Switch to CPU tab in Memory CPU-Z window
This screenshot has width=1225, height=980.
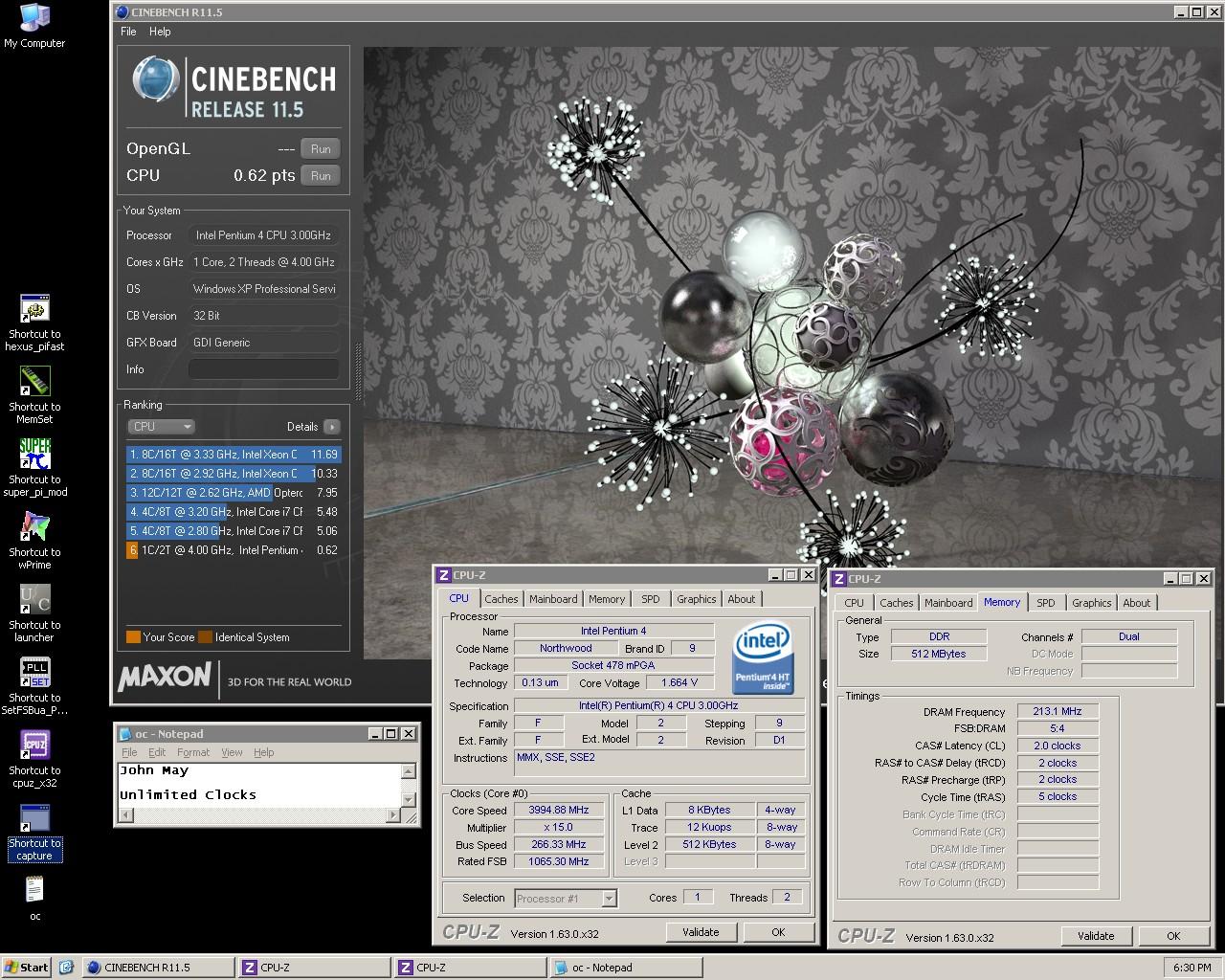tap(854, 603)
